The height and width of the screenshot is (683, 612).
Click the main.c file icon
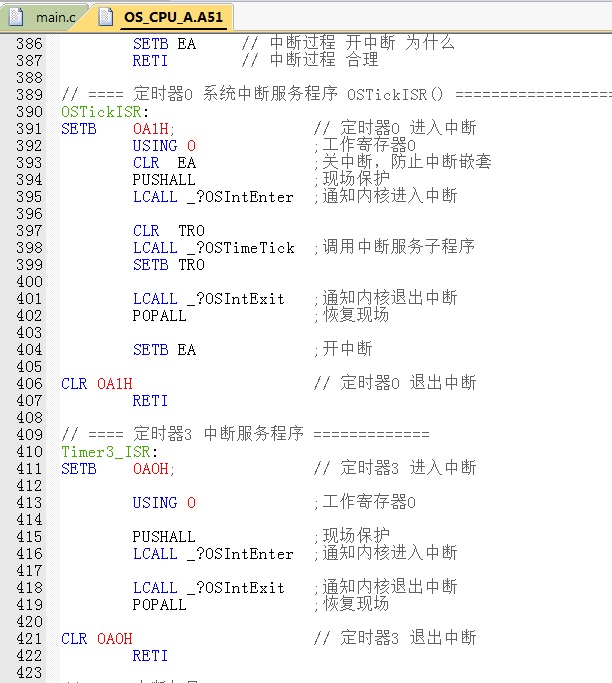click(x=17, y=17)
